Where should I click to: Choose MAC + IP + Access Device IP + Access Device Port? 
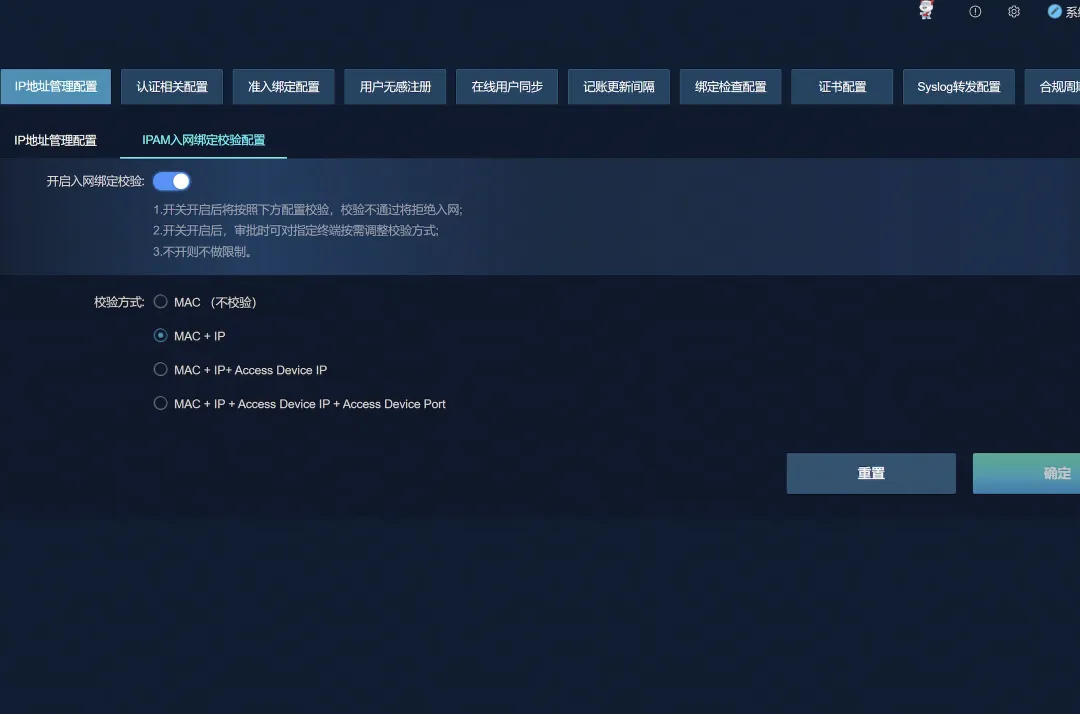pos(160,404)
